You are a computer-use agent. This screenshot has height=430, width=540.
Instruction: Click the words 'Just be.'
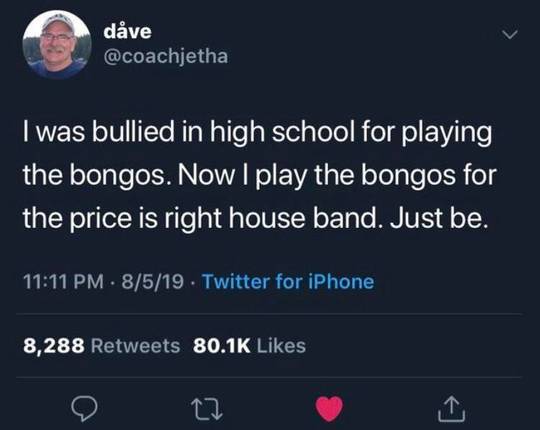coord(439,218)
